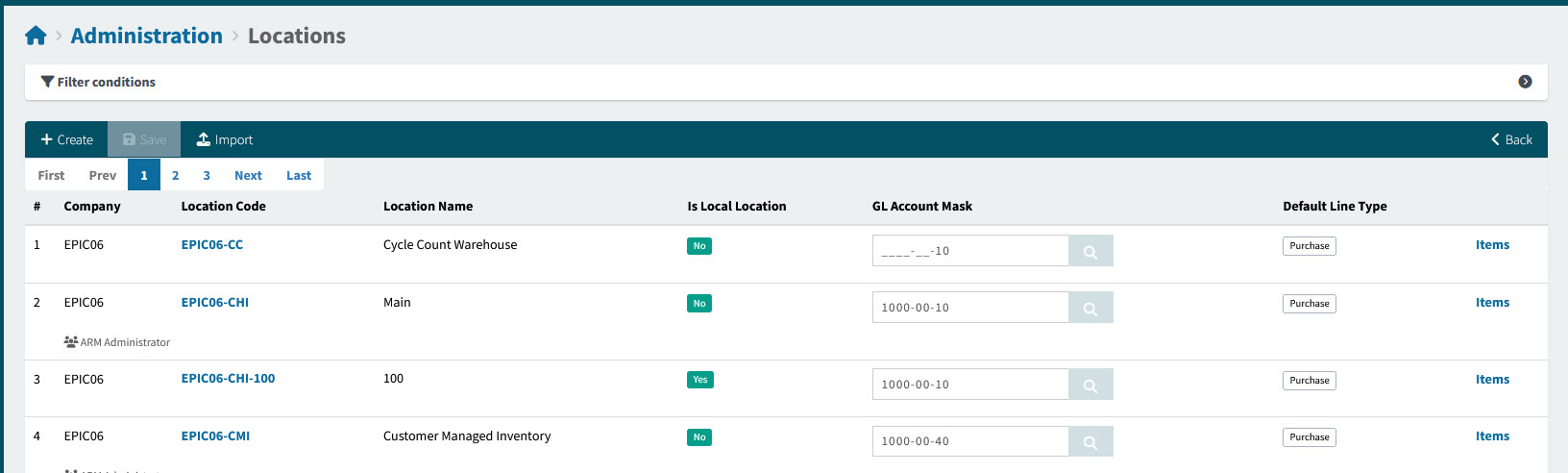Click the Filter conditions label
Image resolution: width=1568 pixels, height=473 pixels.
106,82
